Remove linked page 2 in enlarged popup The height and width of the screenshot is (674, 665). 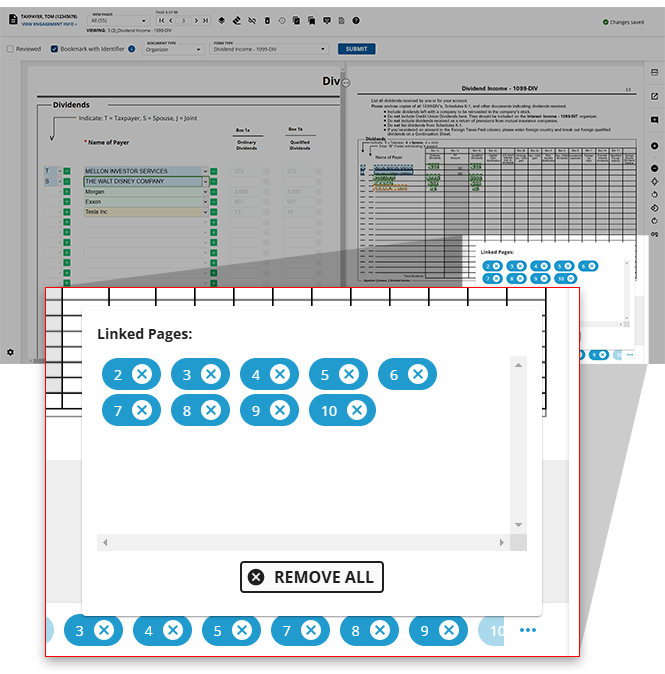click(x=142, y=374)
